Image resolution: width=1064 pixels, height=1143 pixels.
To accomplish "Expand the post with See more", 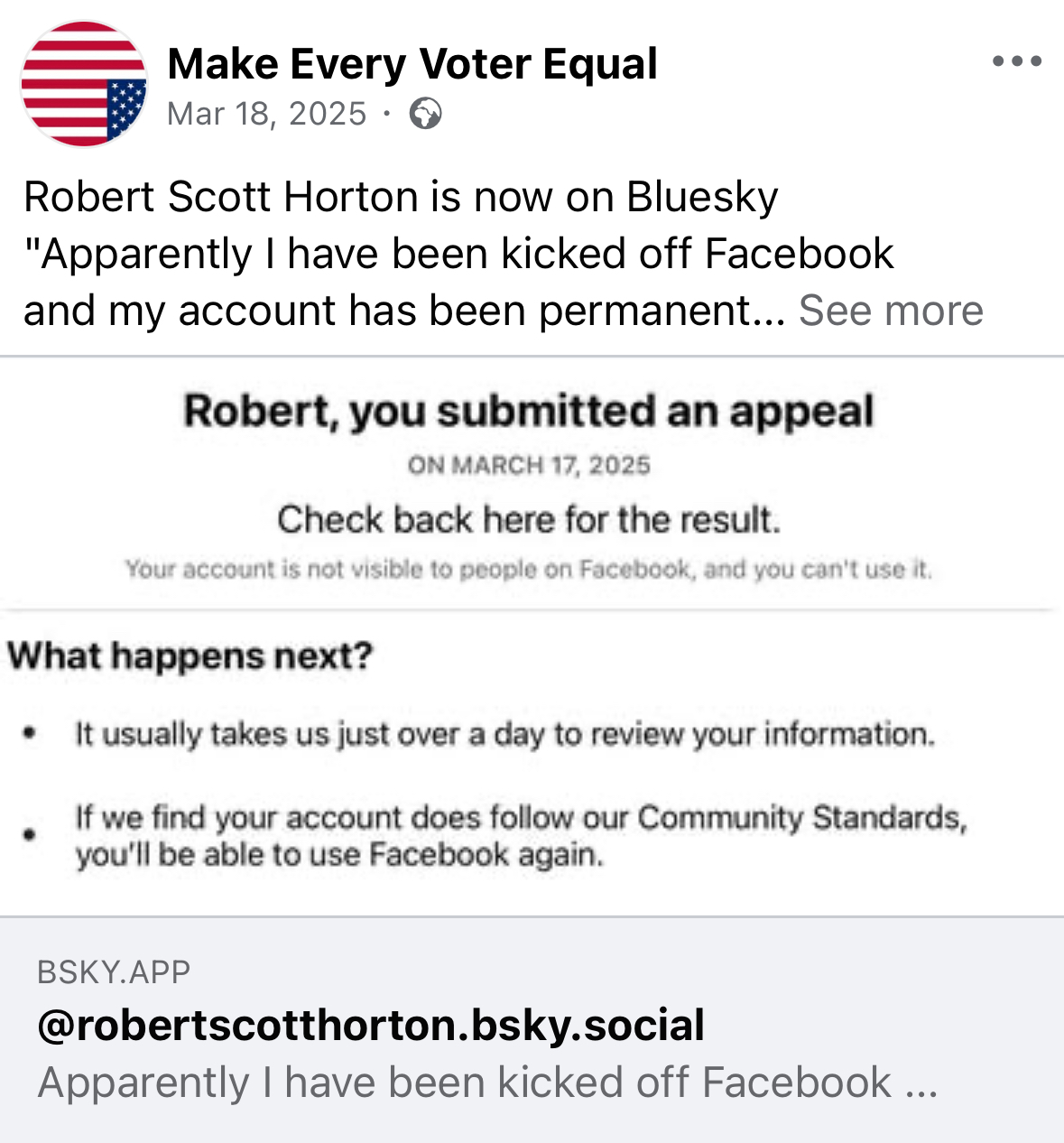I will [x=891, y=311].
